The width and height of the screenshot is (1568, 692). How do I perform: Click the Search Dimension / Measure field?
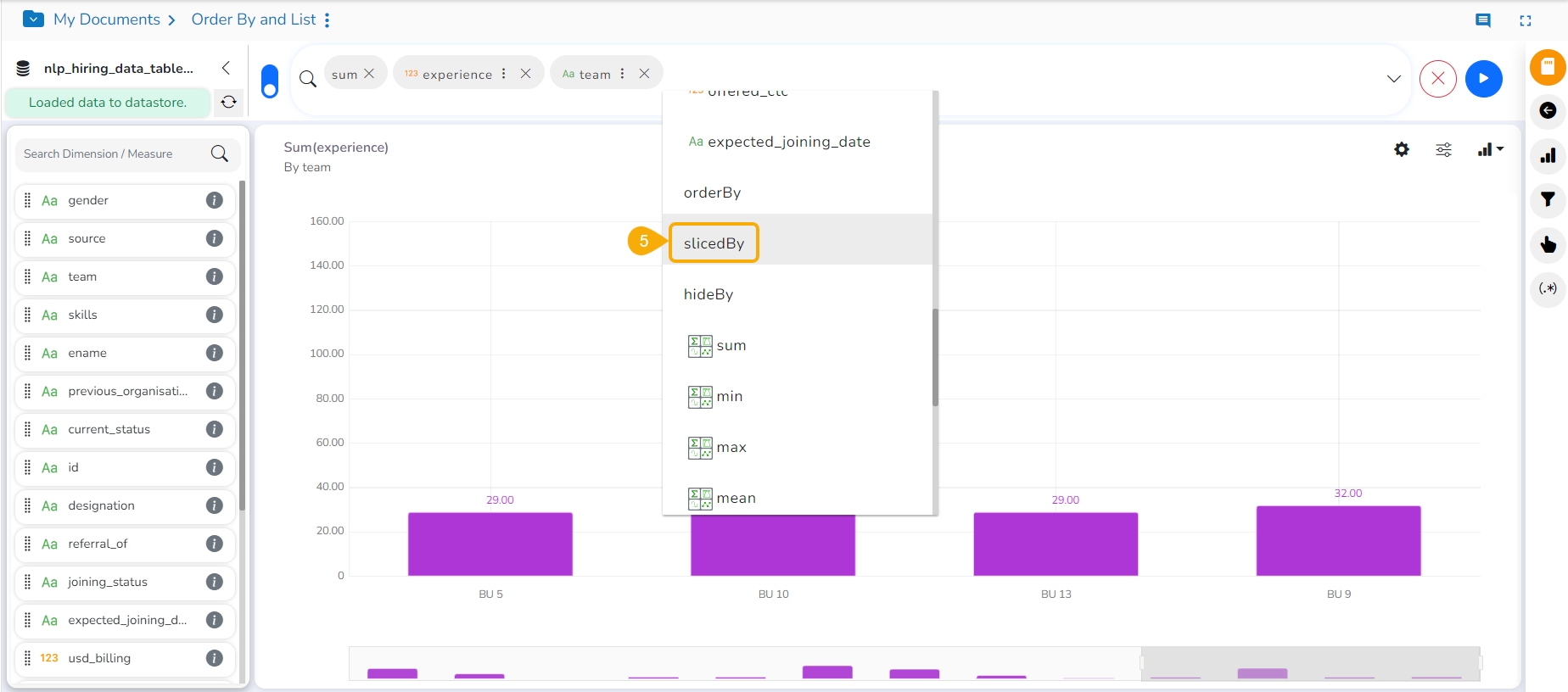coord(115,153)
